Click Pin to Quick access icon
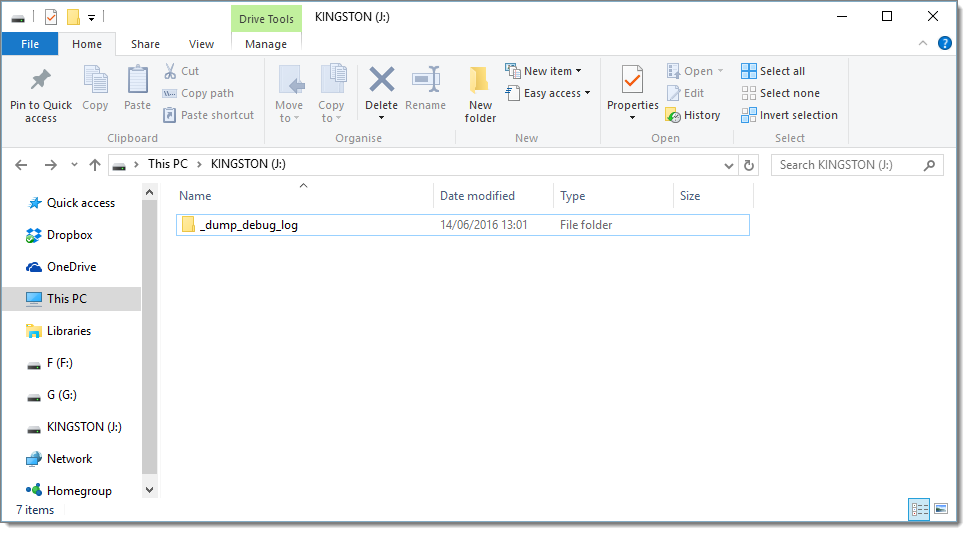This screenshot has width=968, height=533. (x=41, y=82)
